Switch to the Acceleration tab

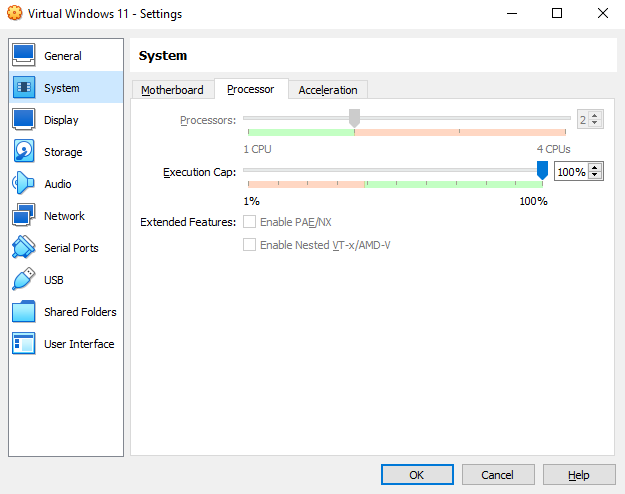click(x=328, y=90)
